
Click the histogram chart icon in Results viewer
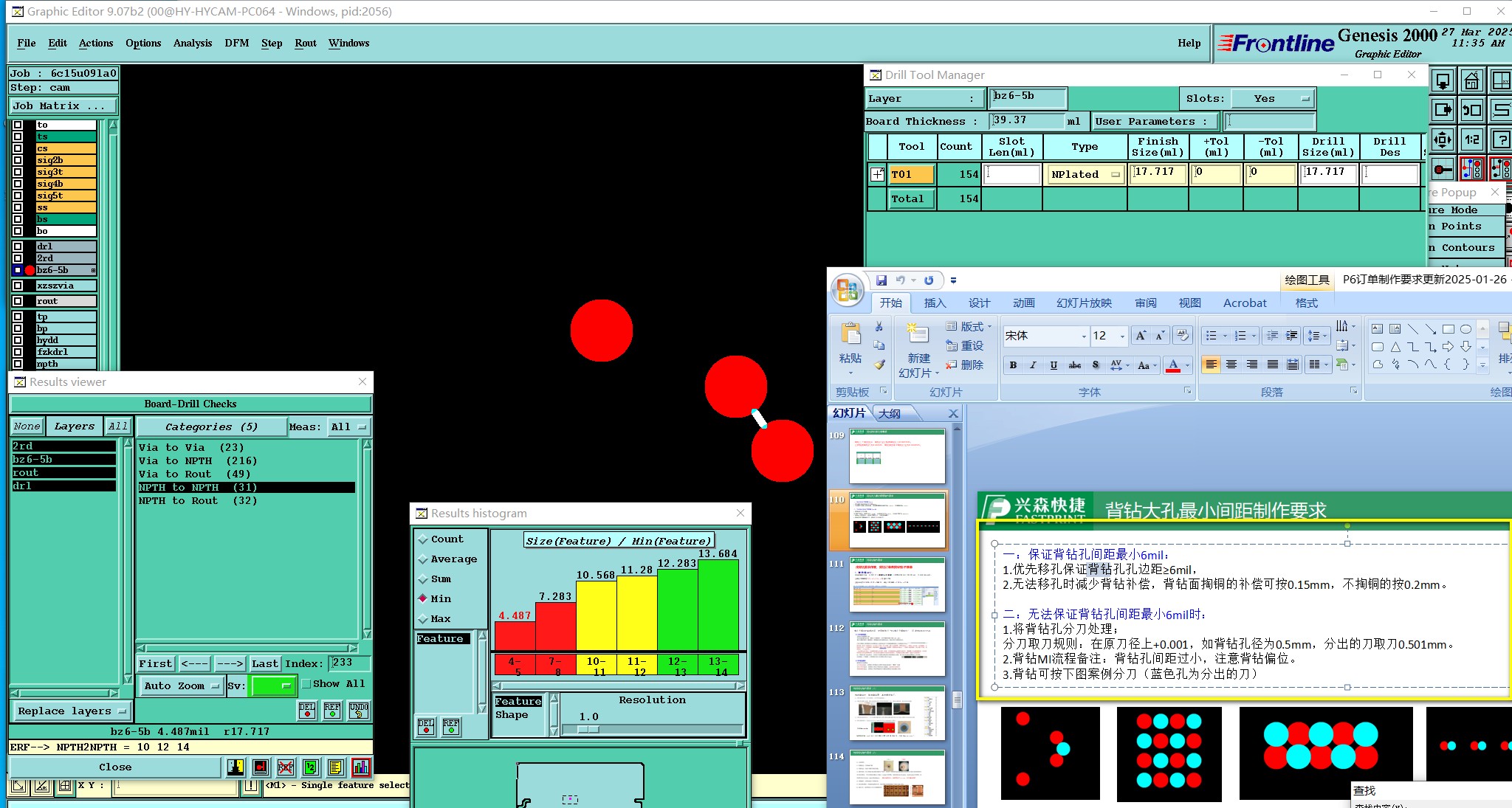tap(361, 767)
